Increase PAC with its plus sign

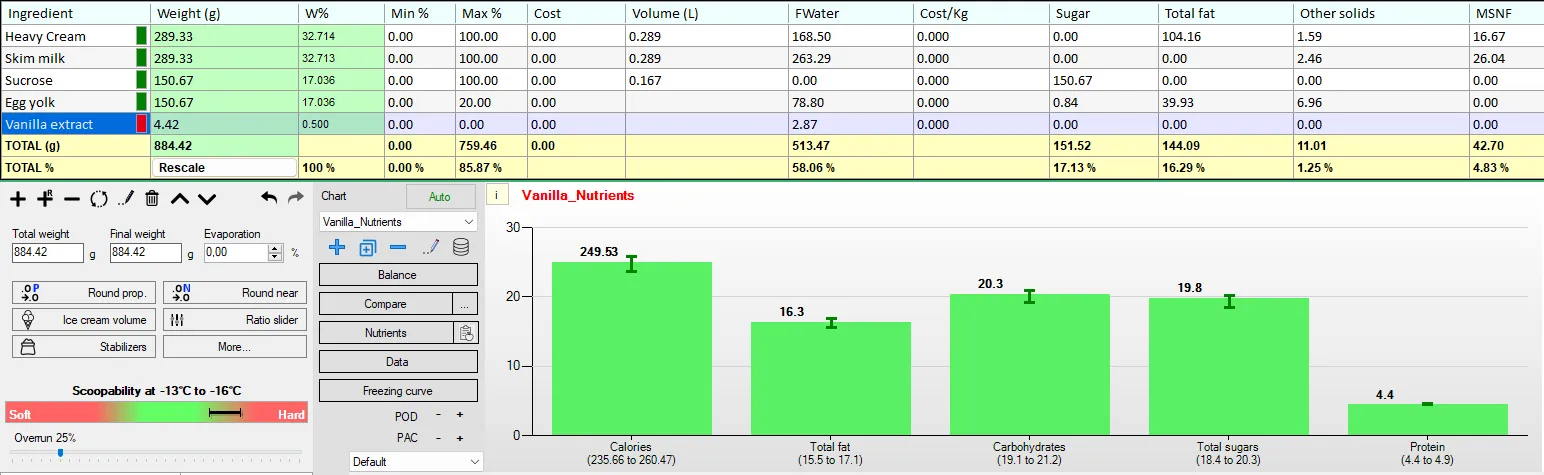[460, 438]
